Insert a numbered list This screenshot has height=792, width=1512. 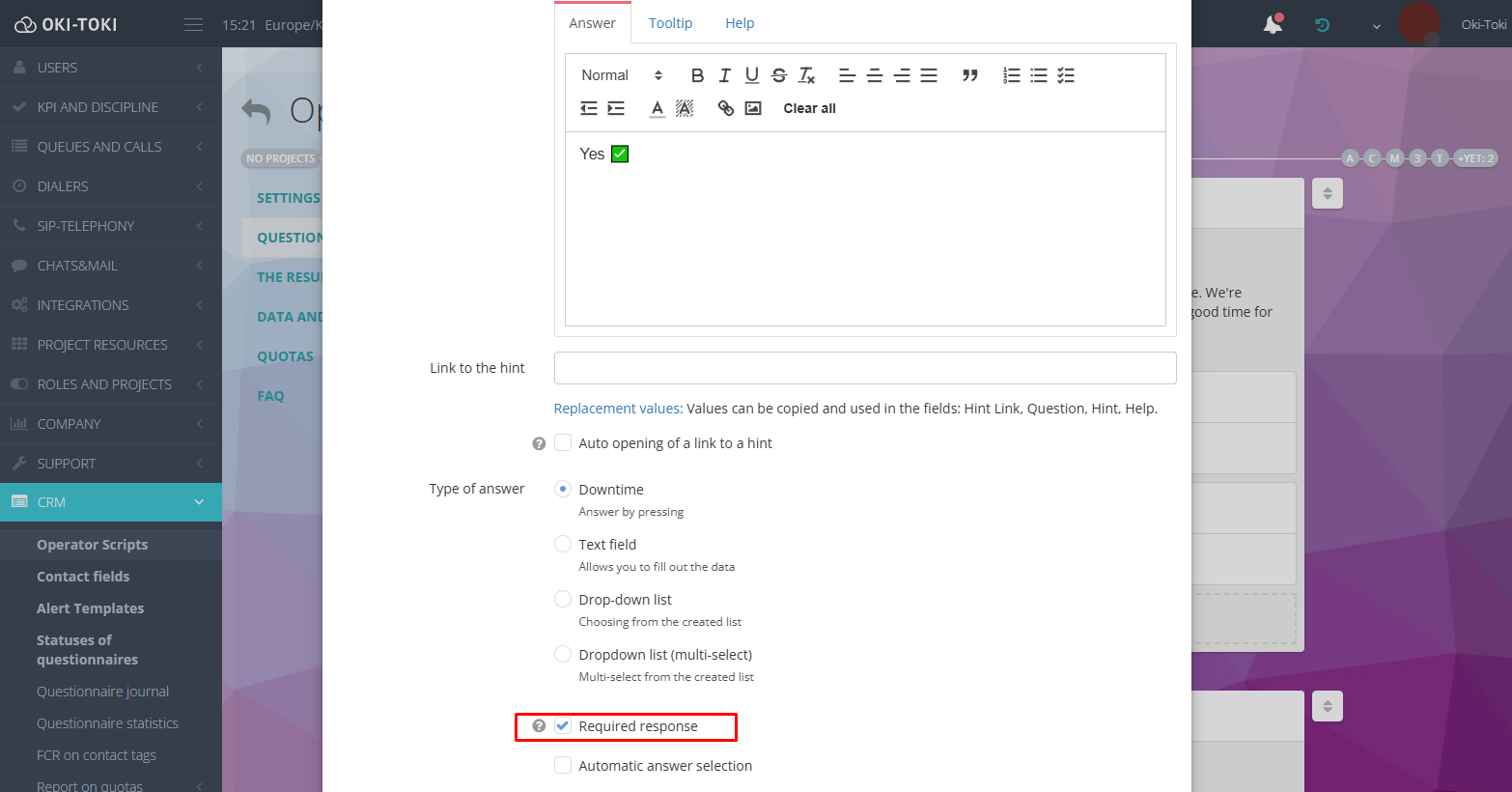[x=1012, y=75]
